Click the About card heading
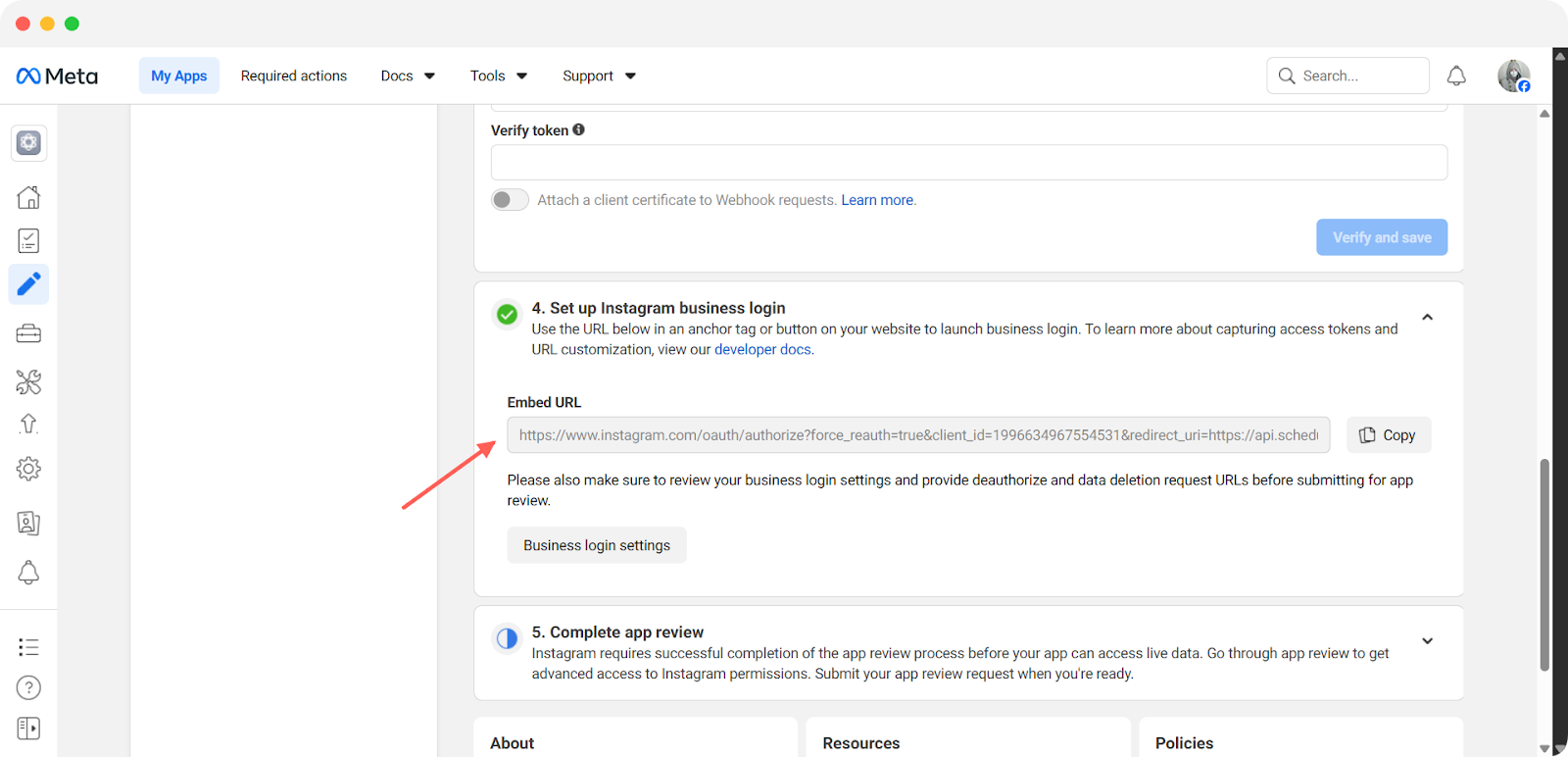This screenshot has width=1568, height=757. (x=512, y=743)
